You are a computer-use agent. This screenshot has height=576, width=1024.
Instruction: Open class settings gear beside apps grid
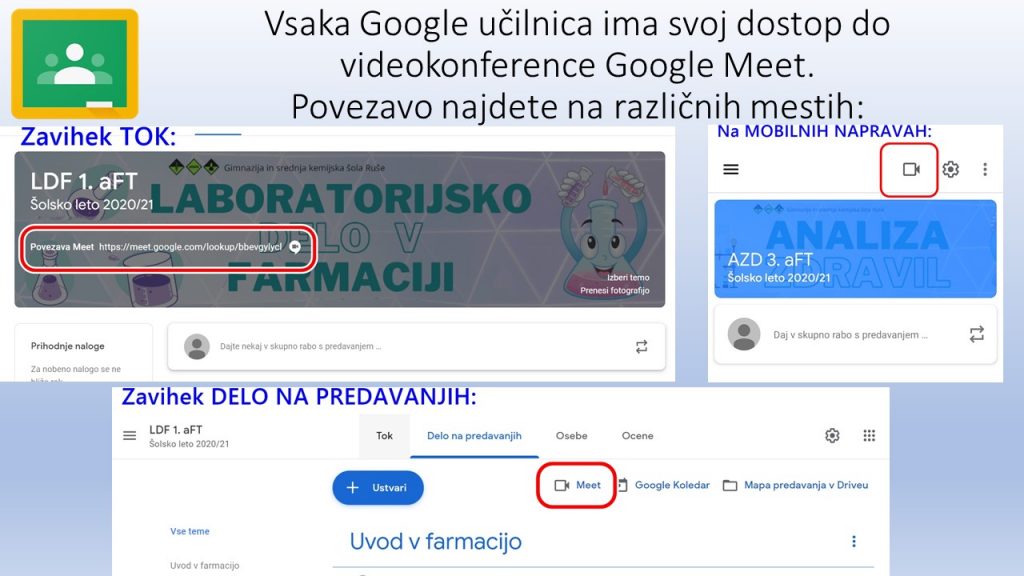coord(832,436)
